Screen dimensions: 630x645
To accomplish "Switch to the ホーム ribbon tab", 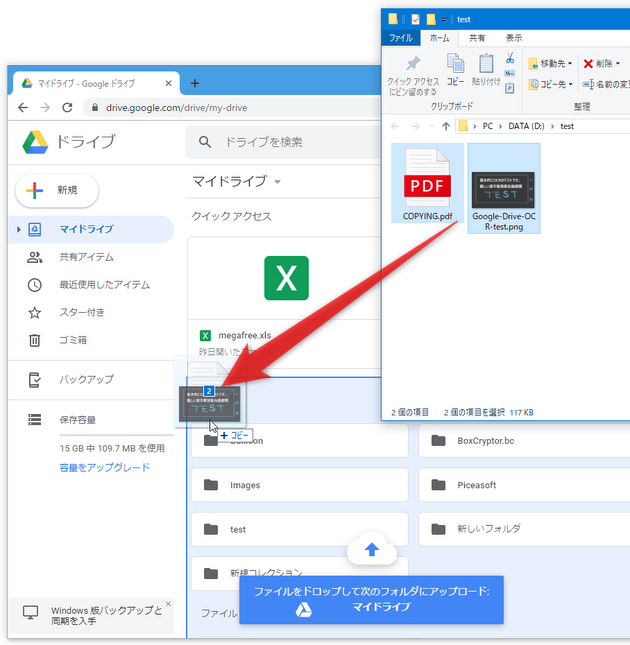I will pos(439,38).
